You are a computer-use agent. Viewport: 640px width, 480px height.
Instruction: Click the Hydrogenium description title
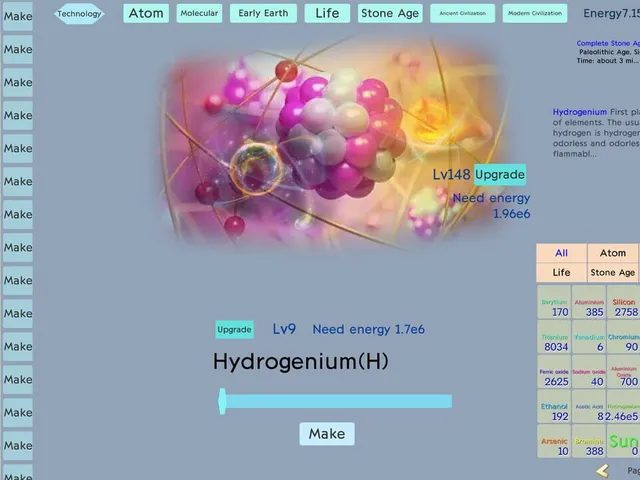580,112
